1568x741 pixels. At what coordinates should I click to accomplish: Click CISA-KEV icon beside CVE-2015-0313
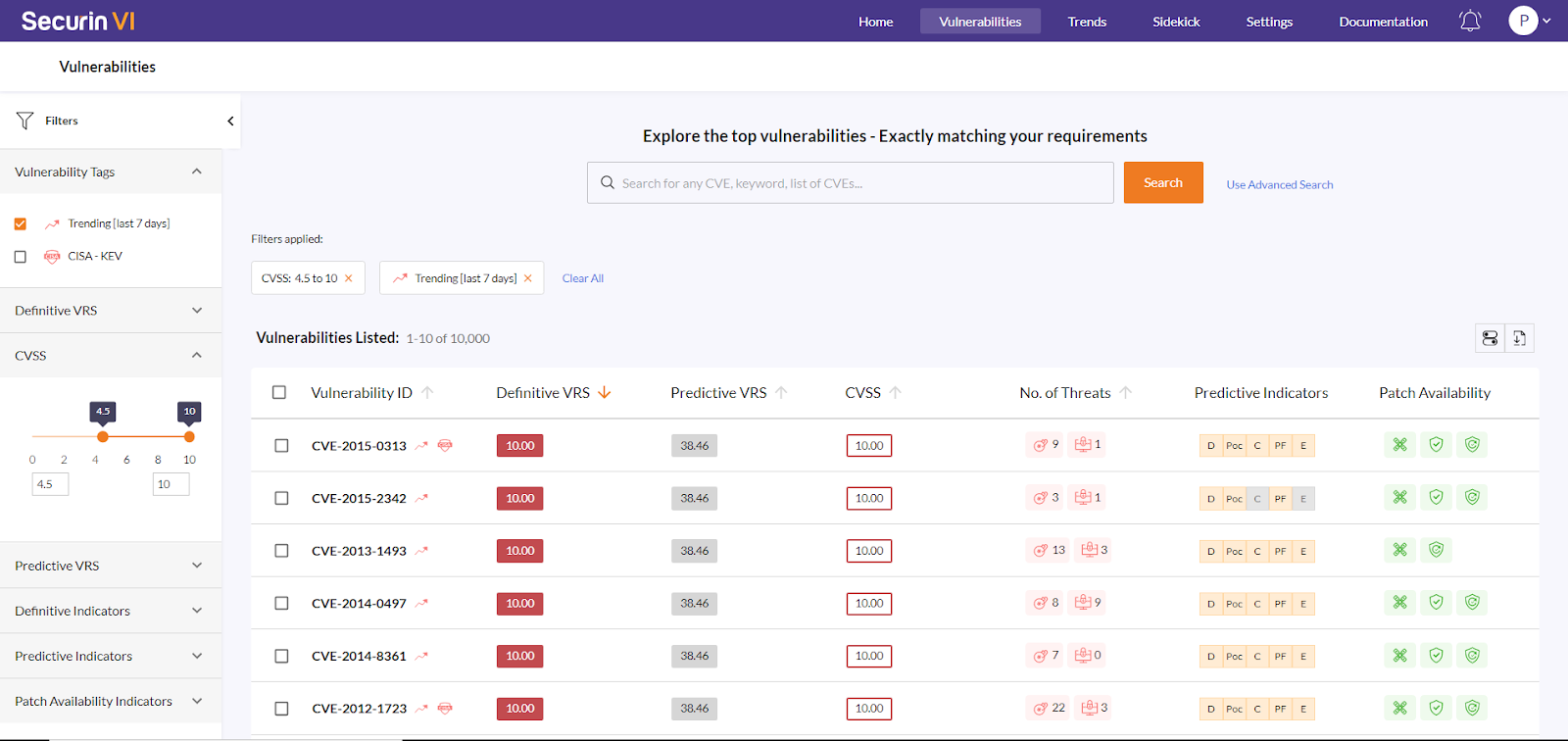point(445,446)
